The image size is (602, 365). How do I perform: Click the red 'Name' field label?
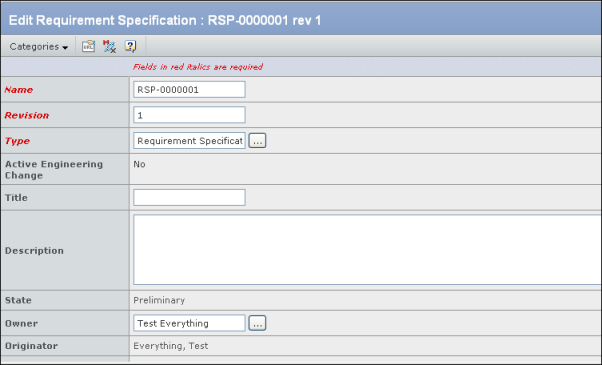pos(19,90)
